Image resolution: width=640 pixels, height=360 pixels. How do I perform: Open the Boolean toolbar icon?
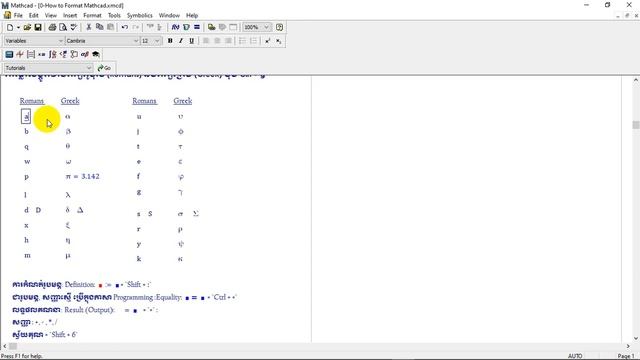[63, 54]
